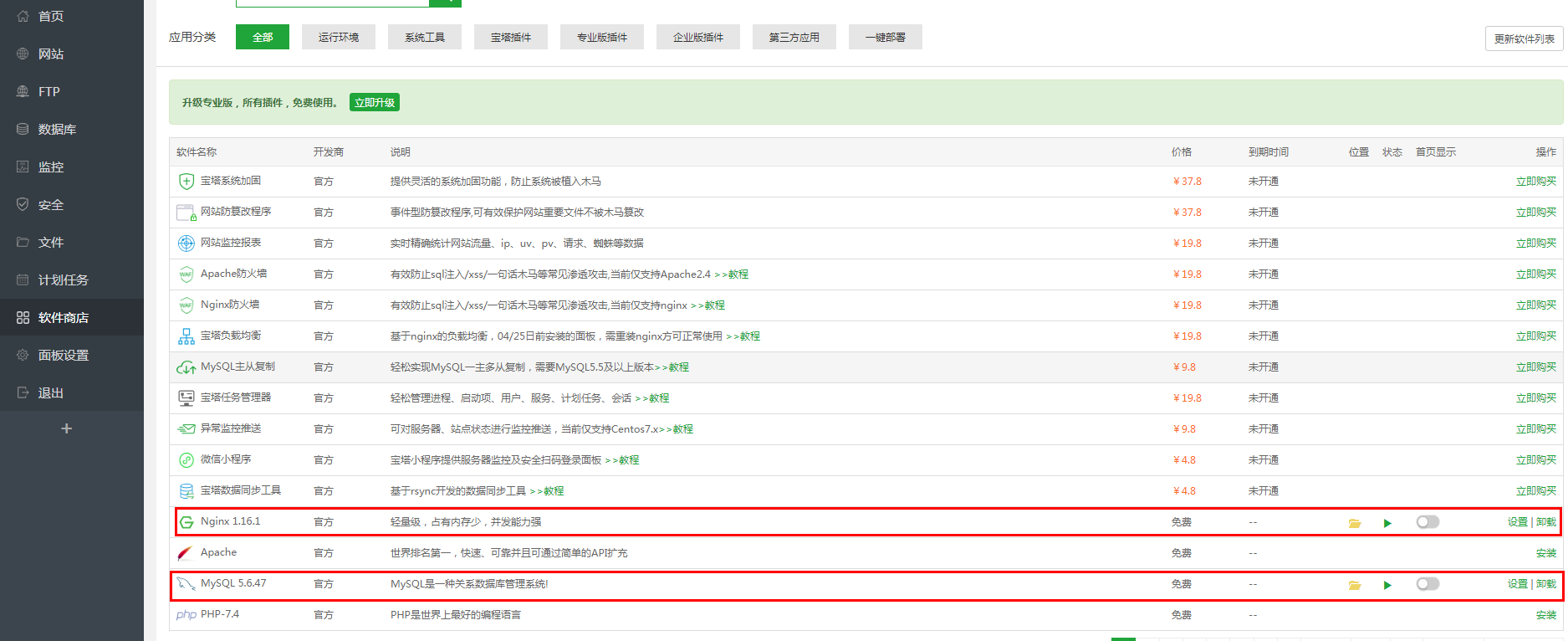Click the plus icon below the sidebar menu
1568x641 pixels.
coord(67,428)
